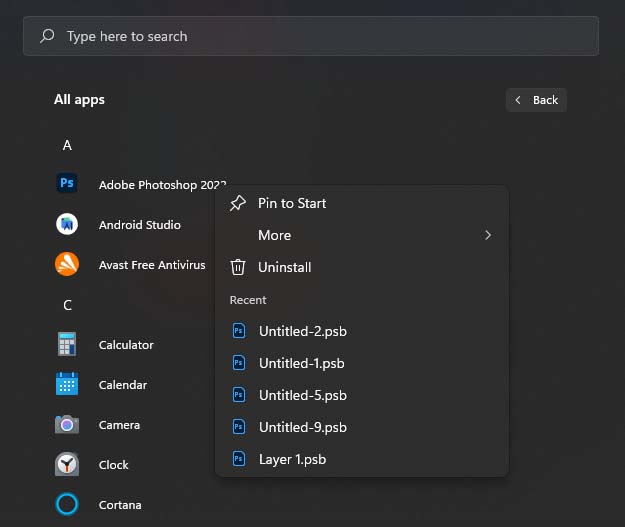625x527 pixels.
Task: Click the Camera app icon
Action: 67,425
